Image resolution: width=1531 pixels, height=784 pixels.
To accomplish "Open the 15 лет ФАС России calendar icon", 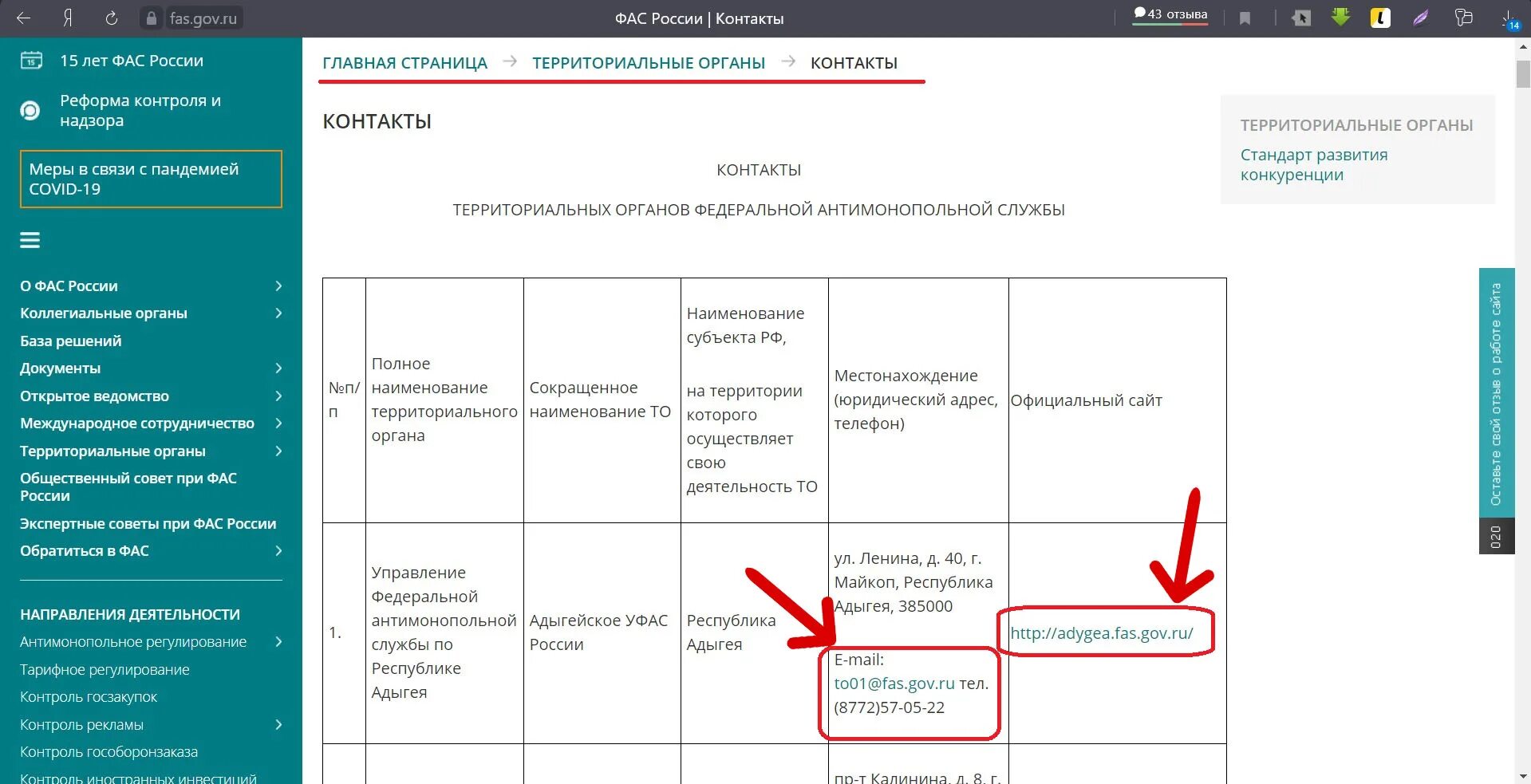I will (31, 61).
